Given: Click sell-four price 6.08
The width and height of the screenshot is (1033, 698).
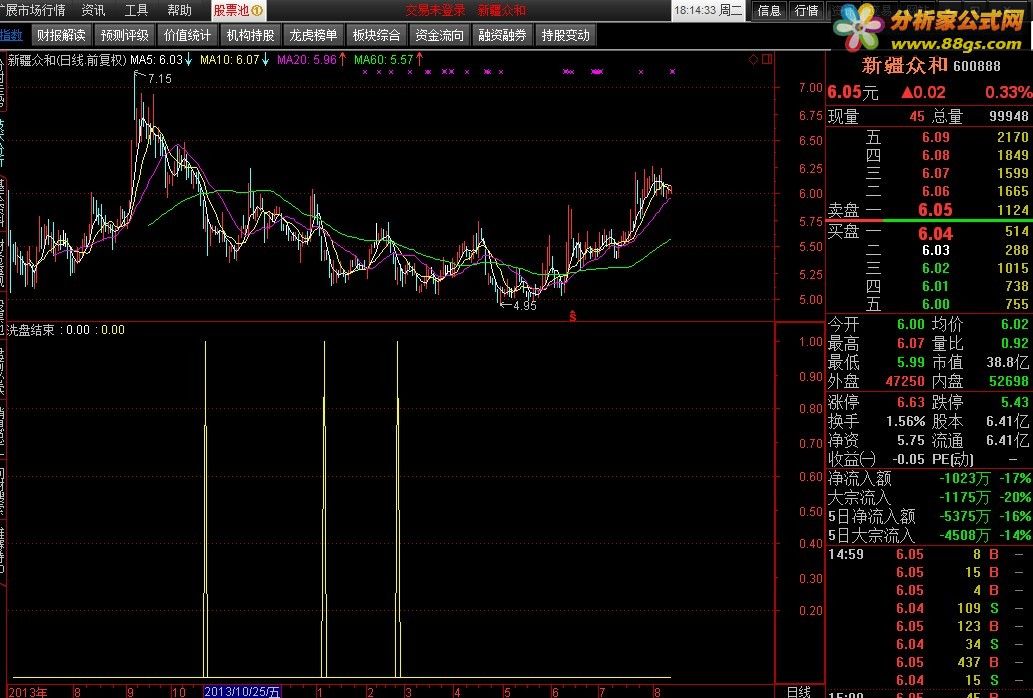Looking at the screenshot, I should coord(935,155).
